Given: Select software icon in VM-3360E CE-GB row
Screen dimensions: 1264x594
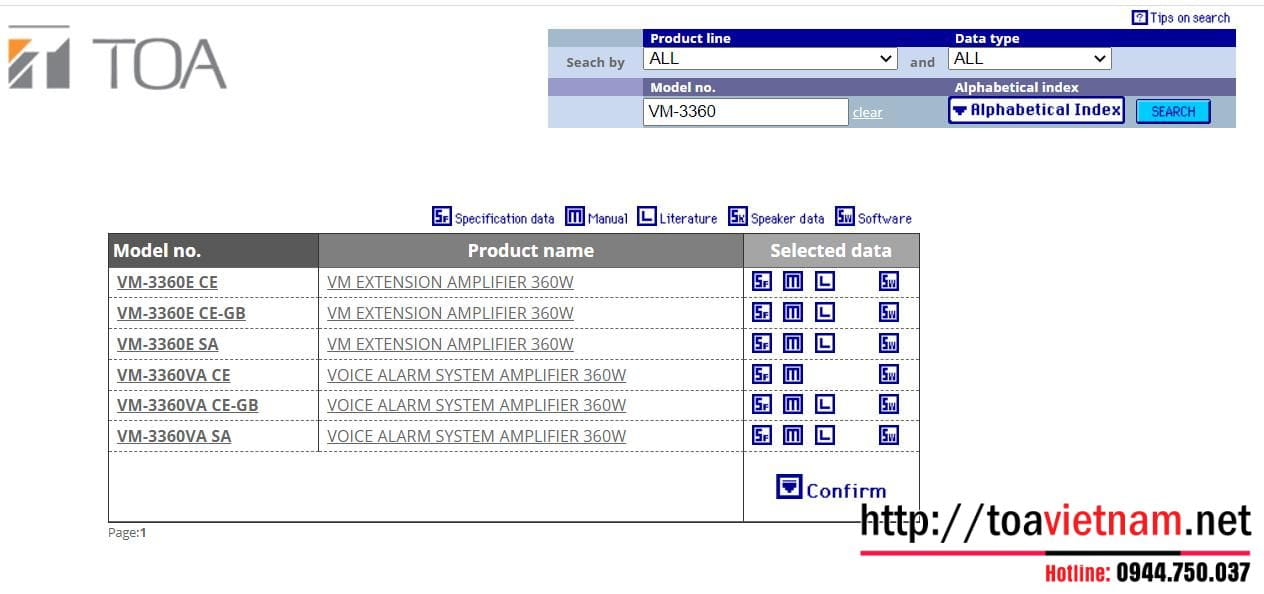Looking at the screenshot, I should pos(889,313).
